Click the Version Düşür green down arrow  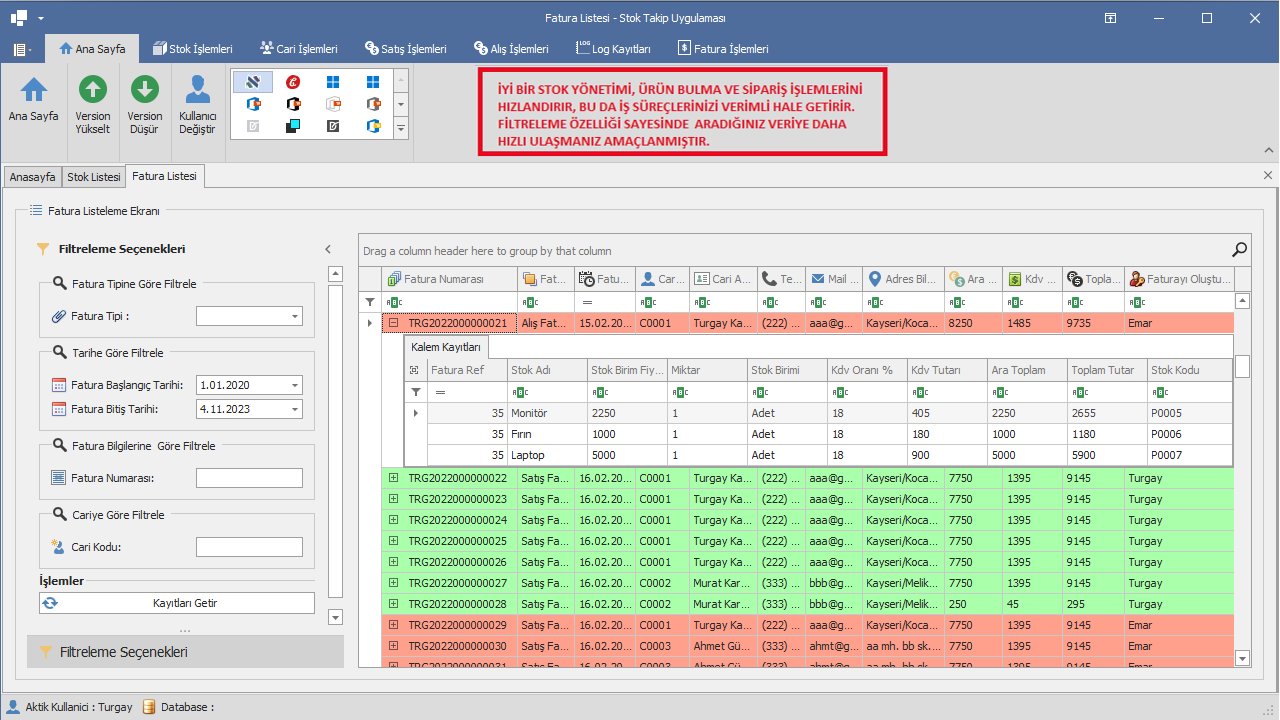145,89
